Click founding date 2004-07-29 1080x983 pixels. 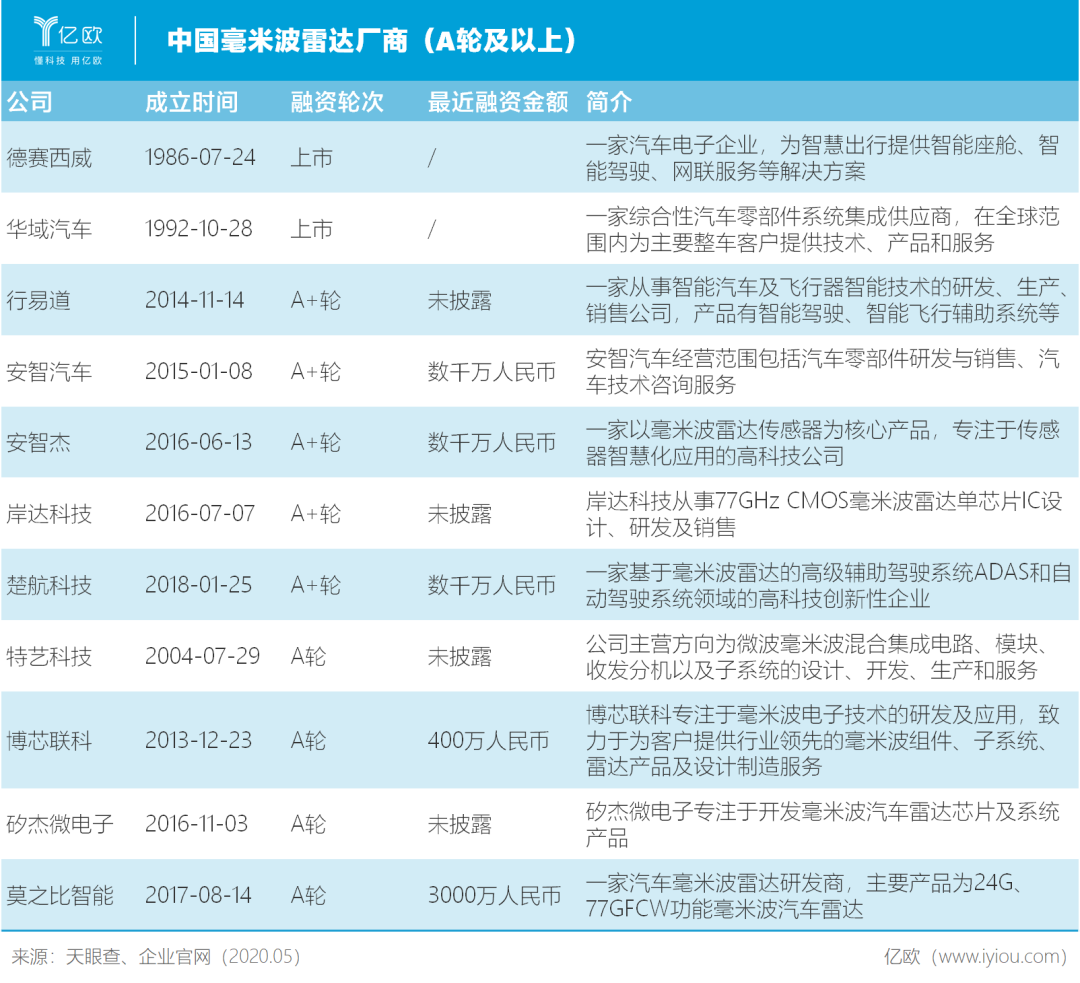coord(202,656)
